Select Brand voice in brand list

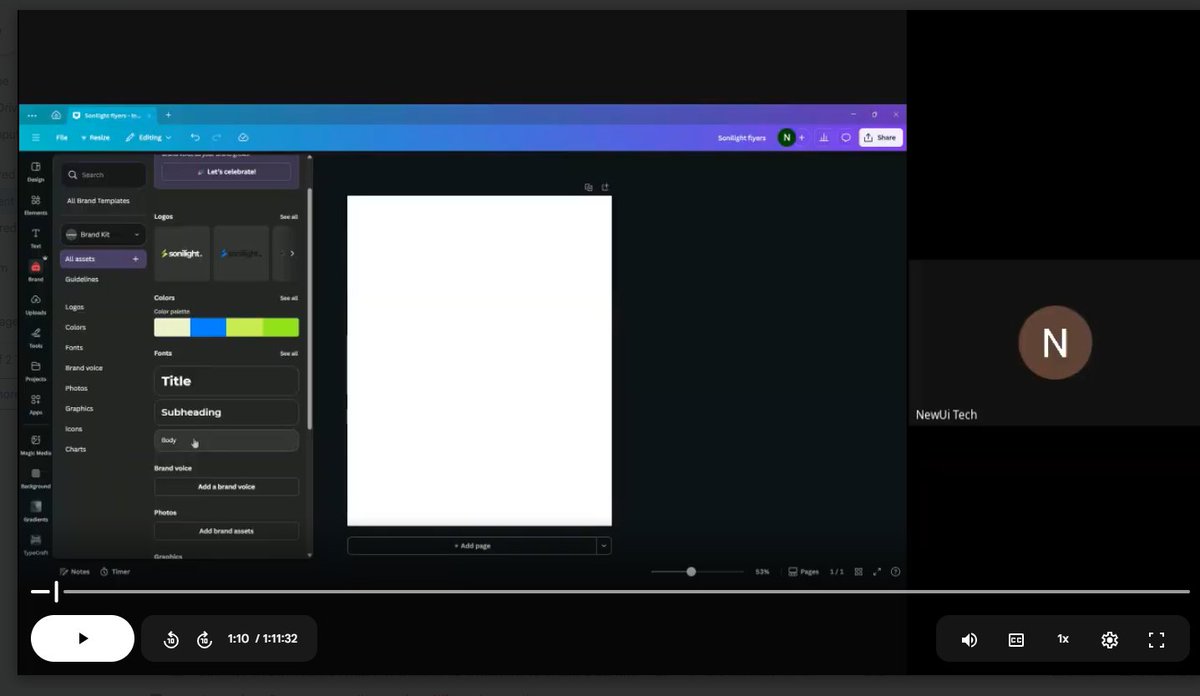(x=84, y=368)
